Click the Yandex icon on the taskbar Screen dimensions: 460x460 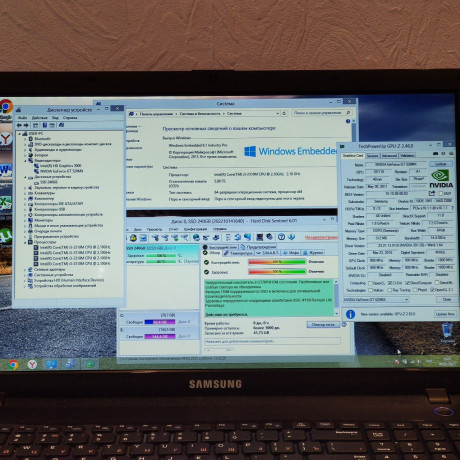pos(32,364)
